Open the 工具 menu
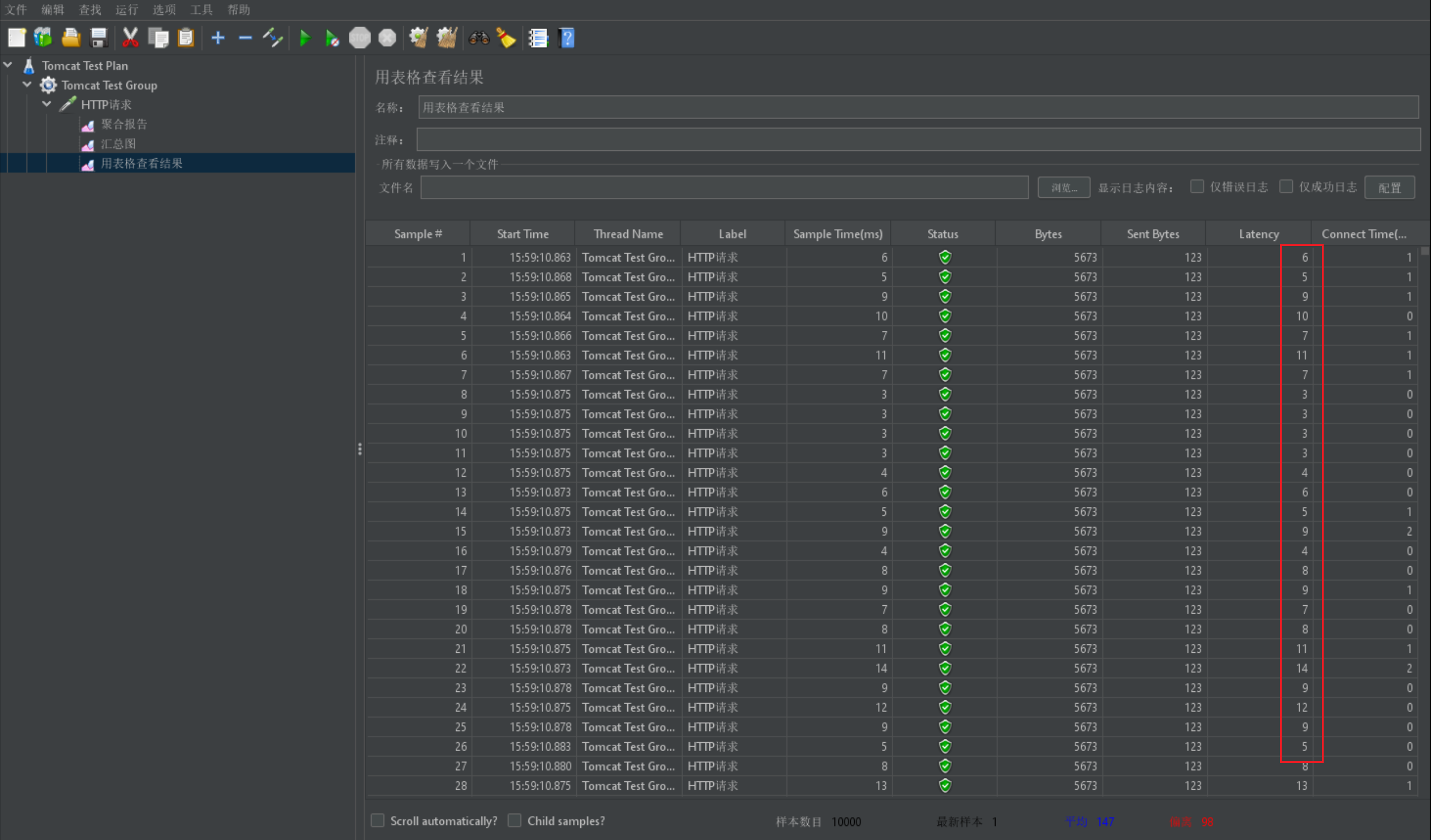This screenshot has height=840, width=1431. click(x=202, y=10)
